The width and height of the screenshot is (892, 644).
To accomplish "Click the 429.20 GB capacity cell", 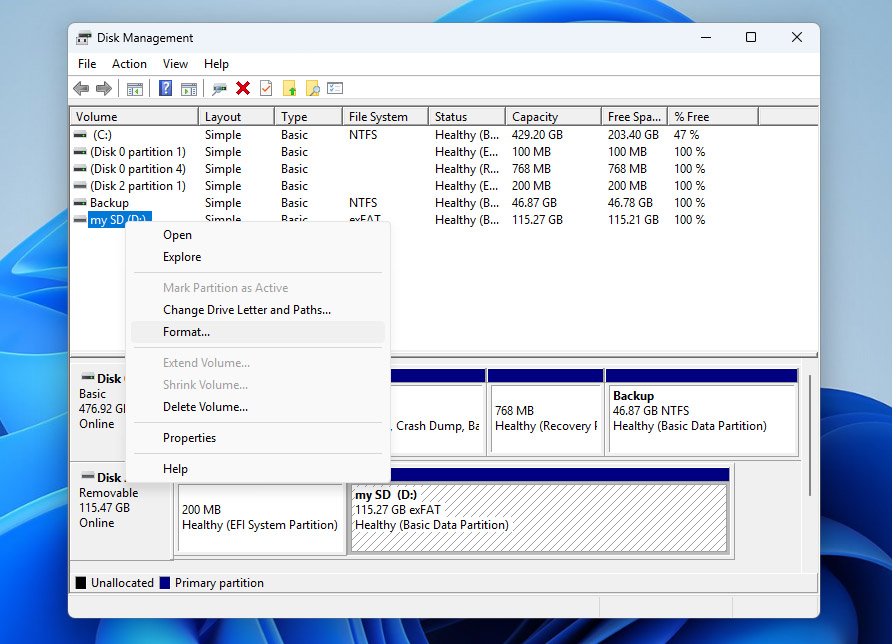I will point(537,135).
